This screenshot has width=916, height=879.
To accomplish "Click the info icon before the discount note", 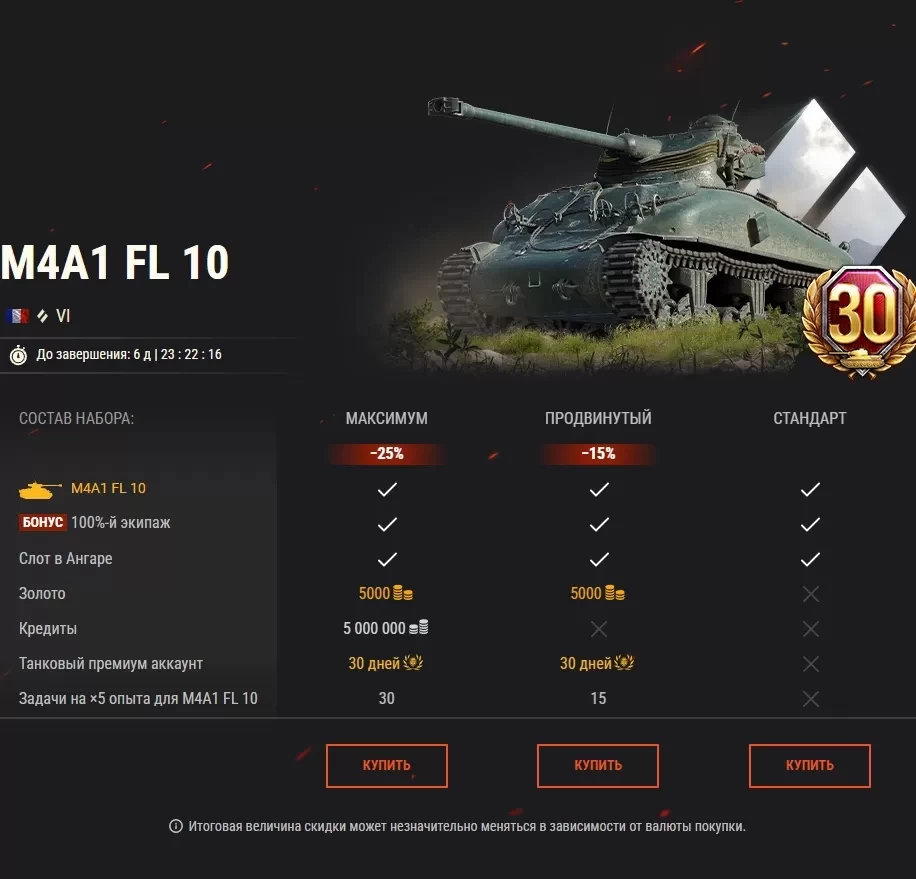I will tap(175, 826).
